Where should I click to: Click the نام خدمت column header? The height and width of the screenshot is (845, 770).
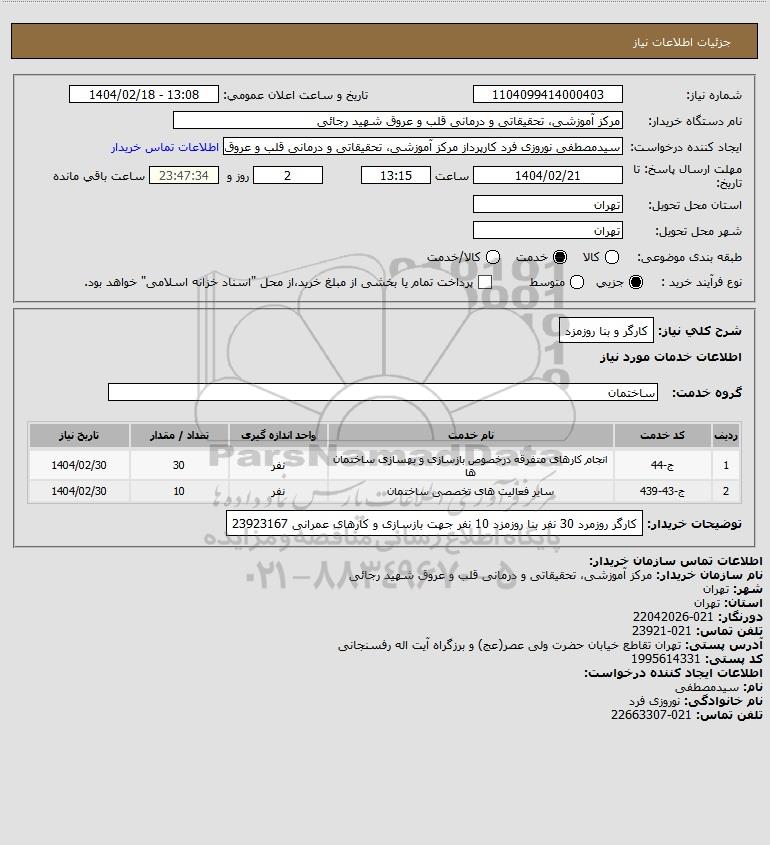(470, 435)
